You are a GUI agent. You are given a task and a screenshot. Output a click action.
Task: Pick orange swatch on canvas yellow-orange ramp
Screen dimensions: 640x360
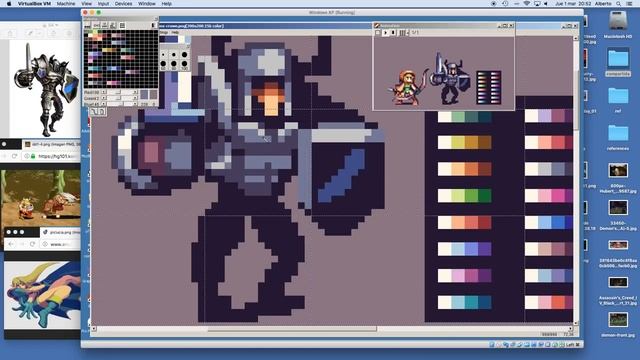[471, 142]
